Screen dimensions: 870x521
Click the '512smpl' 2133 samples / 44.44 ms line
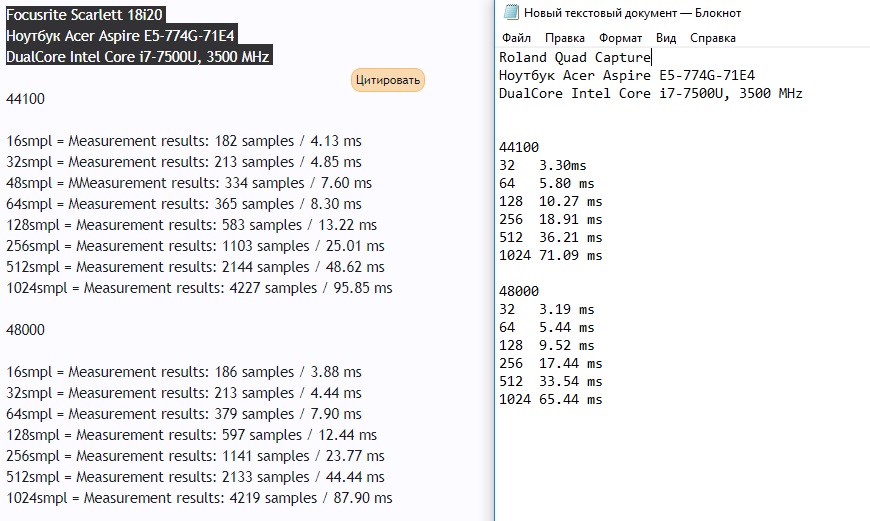pyautogui.click(x=195, y=477)
